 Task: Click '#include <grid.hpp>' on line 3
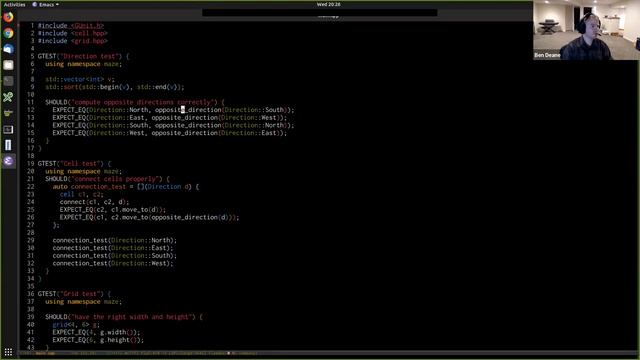73,41
